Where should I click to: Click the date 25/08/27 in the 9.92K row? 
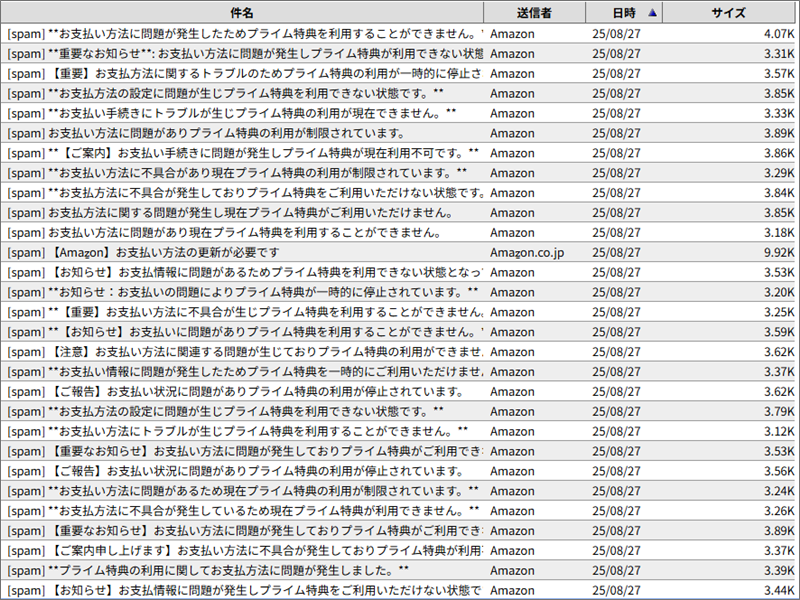pyautogui.click(x=616, y=253)
